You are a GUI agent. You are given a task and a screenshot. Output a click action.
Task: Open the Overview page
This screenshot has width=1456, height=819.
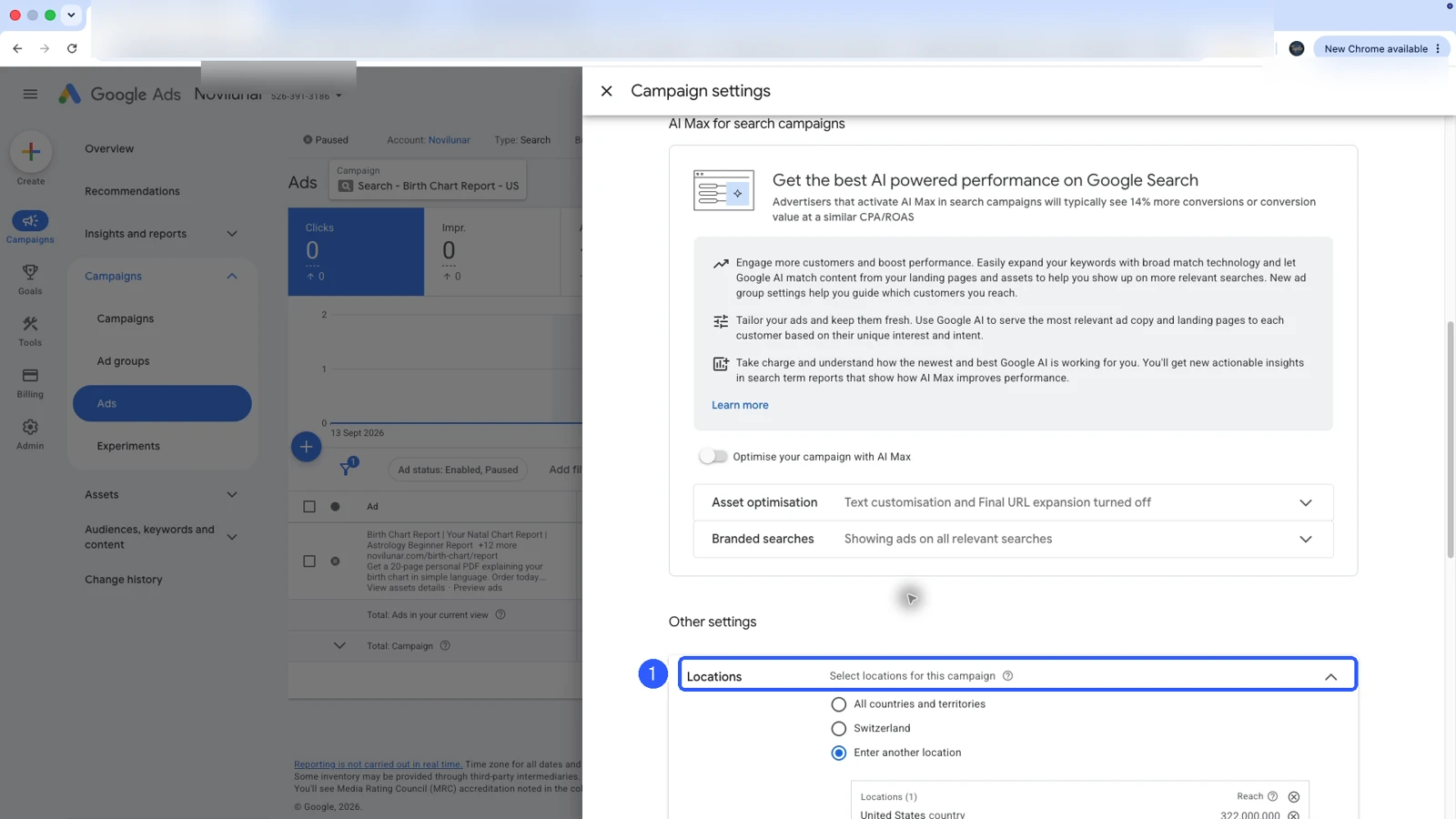pyautogui.click(x=109, y=149)
